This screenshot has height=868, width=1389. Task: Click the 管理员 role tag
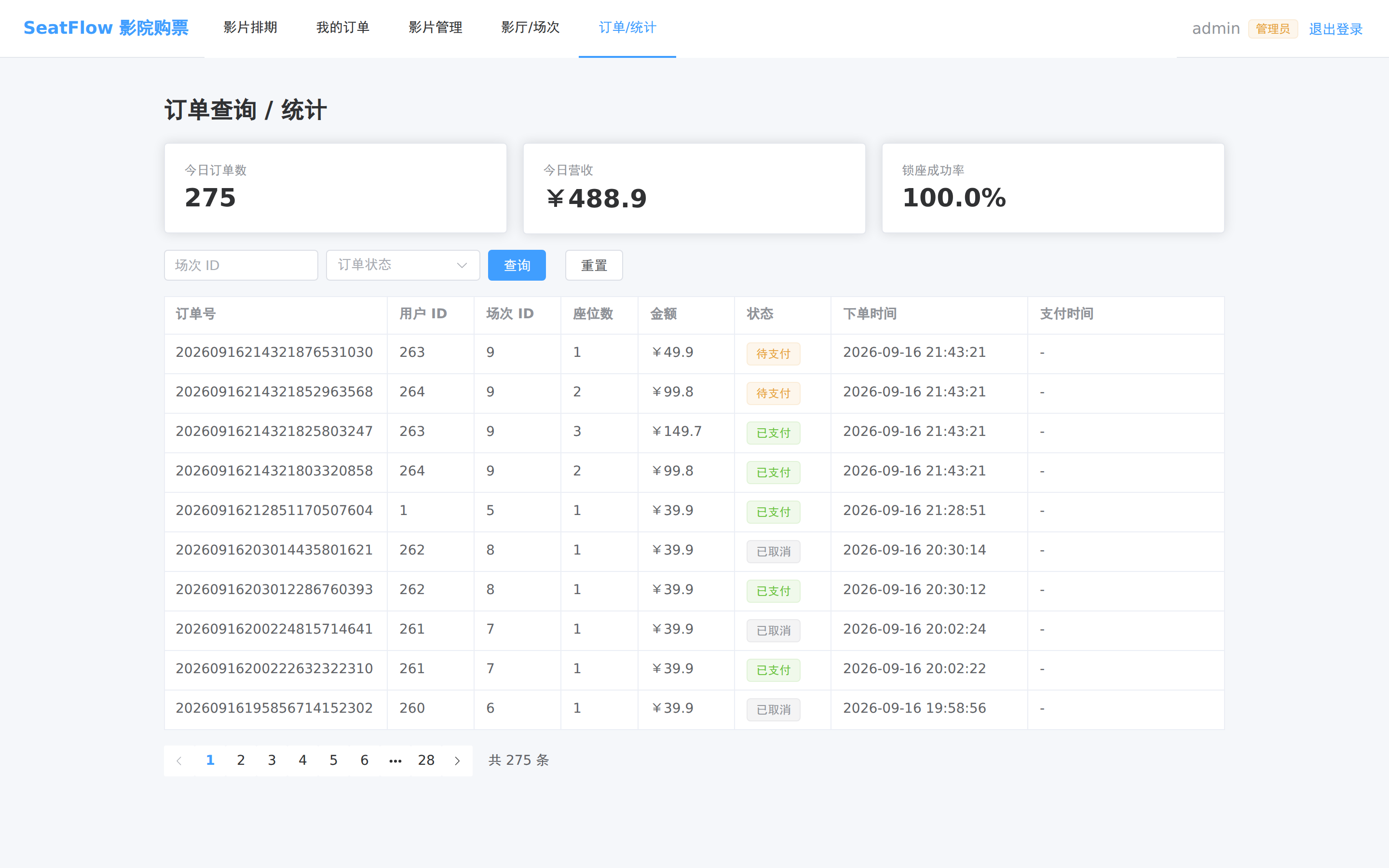click(x=1273, y=29)
